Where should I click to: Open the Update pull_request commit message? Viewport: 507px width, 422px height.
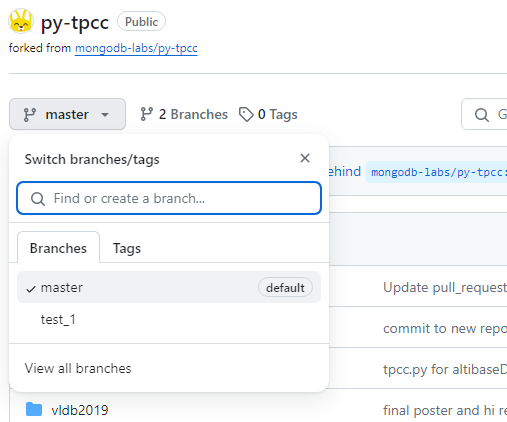coord(445,287)
